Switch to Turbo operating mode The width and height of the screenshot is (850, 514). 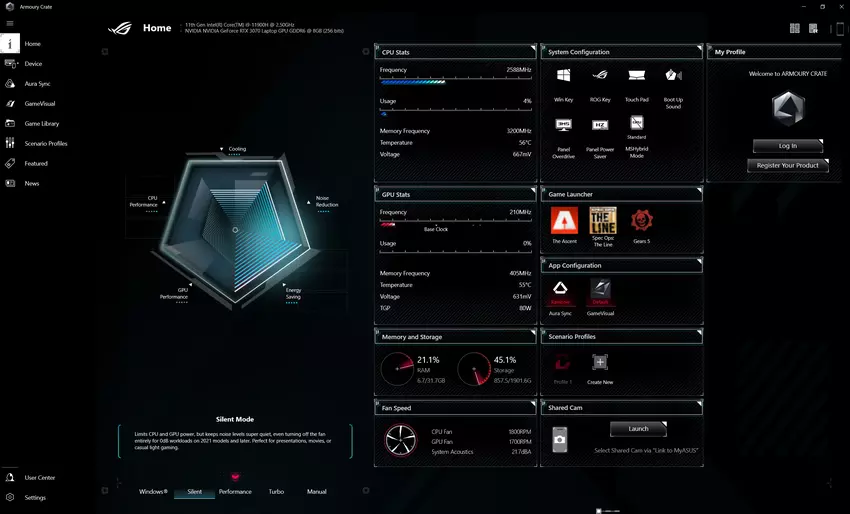point(276,492)
